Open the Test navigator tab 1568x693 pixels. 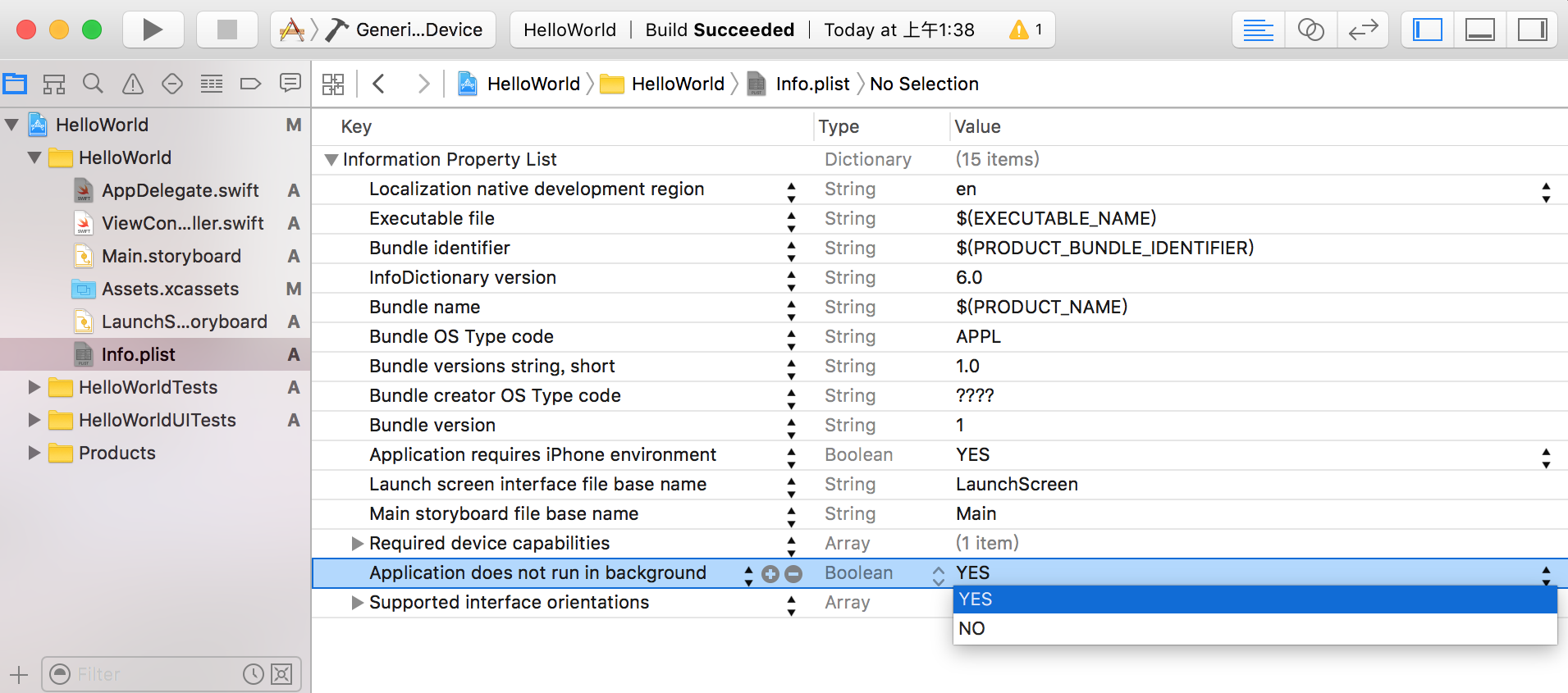coord(172,84)
